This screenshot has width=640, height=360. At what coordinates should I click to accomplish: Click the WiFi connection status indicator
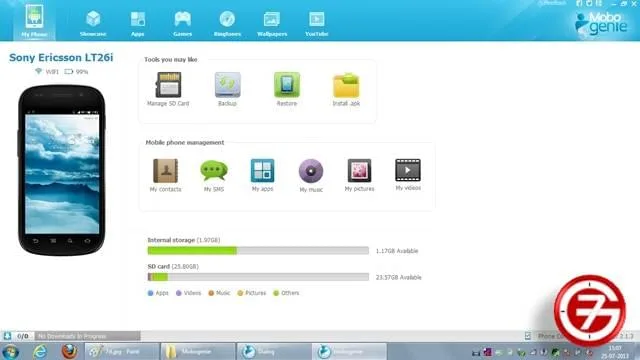point(47,71)
